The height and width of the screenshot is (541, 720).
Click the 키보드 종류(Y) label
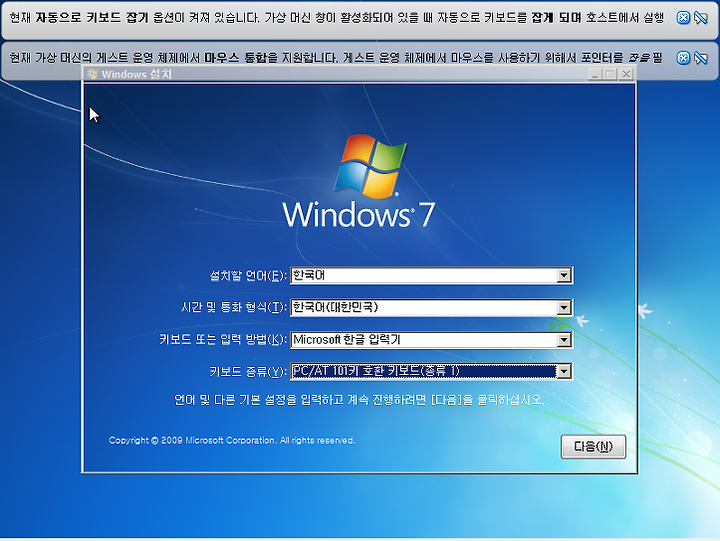tap(248, 371)
